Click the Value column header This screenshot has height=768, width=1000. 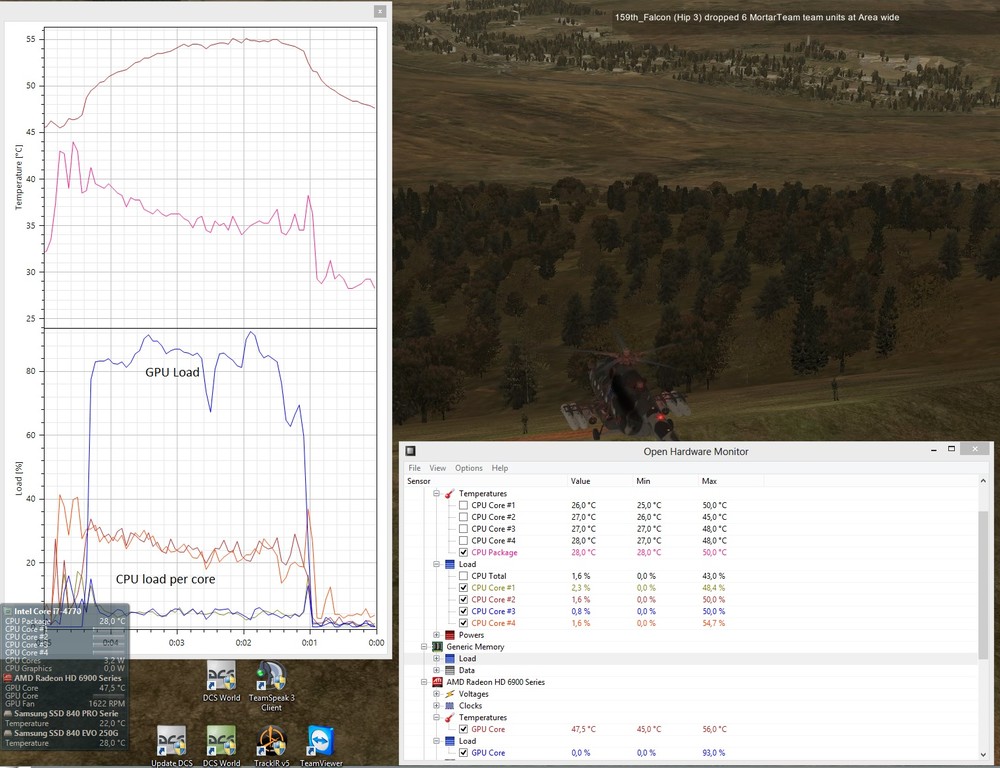pos(581,481)
